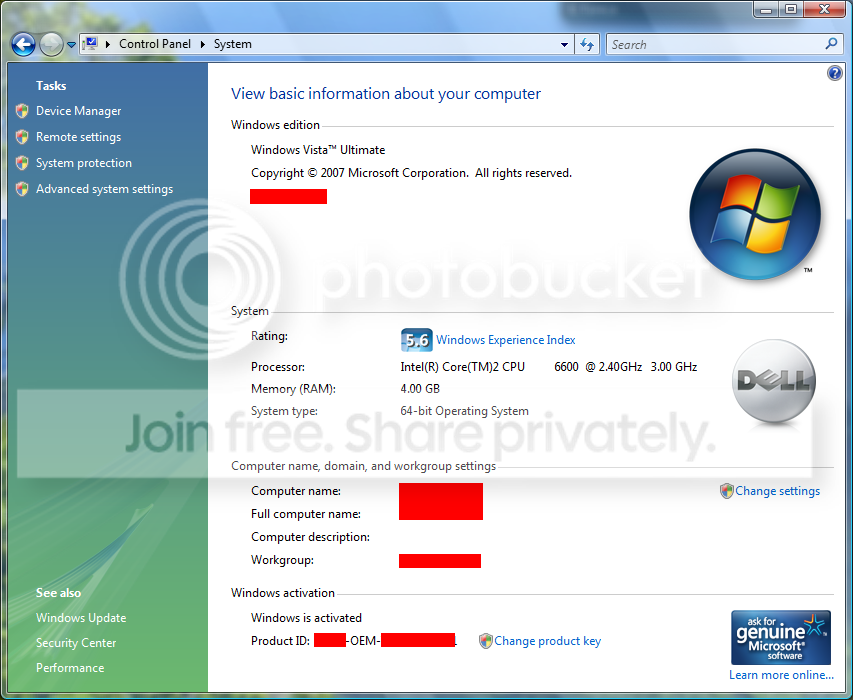Open the address bar history dropdown
This screenshot has width=853, height=700.
565,45
